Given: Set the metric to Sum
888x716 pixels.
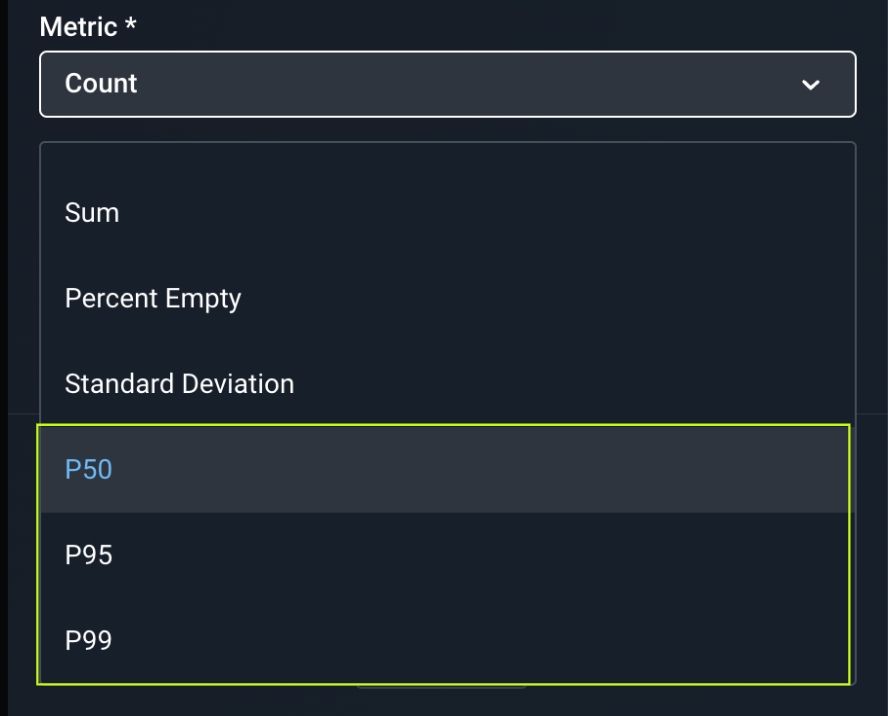Looking at the screenshot, I should [x=92, y=213].
